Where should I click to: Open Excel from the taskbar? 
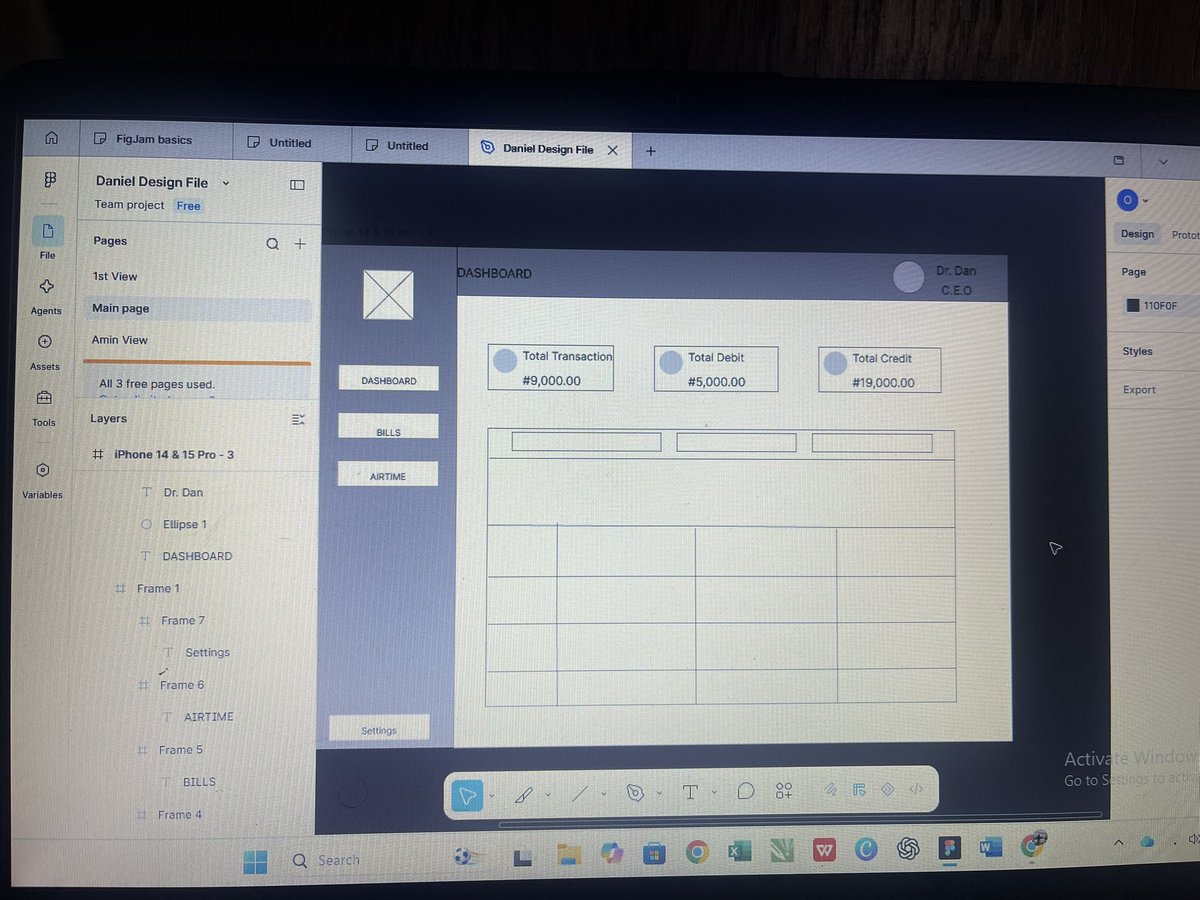click(x=738, y=852)
